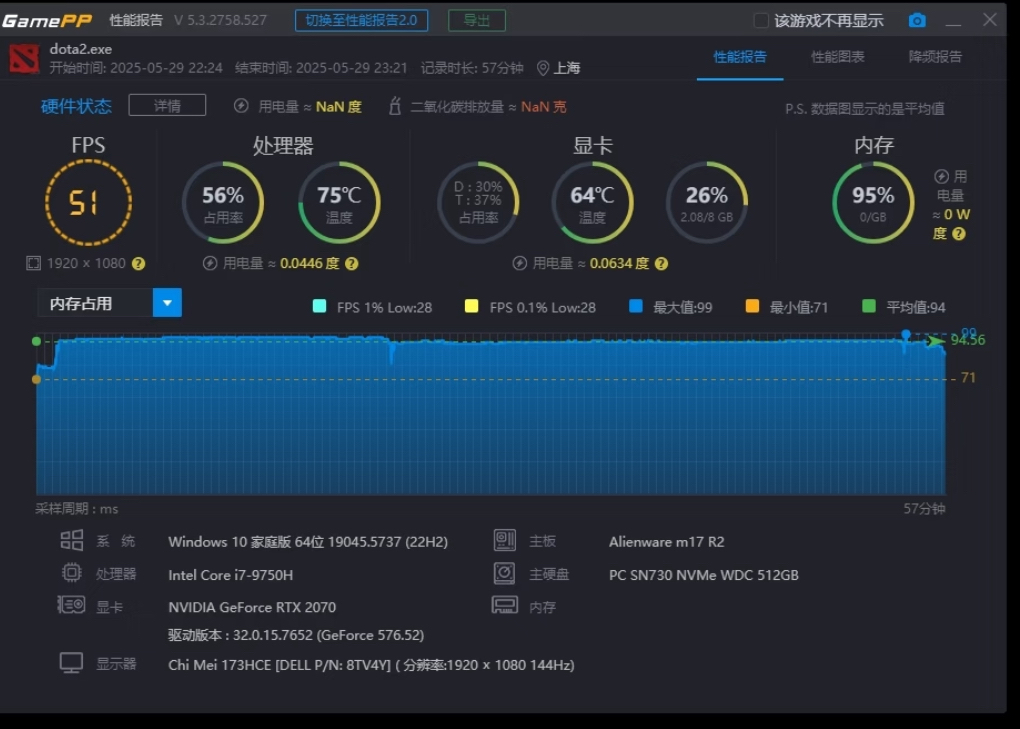This screenshot has height=729, width=1020.
Task: Click the help icon beside 1920 x 1080
Action: point(139,263)
